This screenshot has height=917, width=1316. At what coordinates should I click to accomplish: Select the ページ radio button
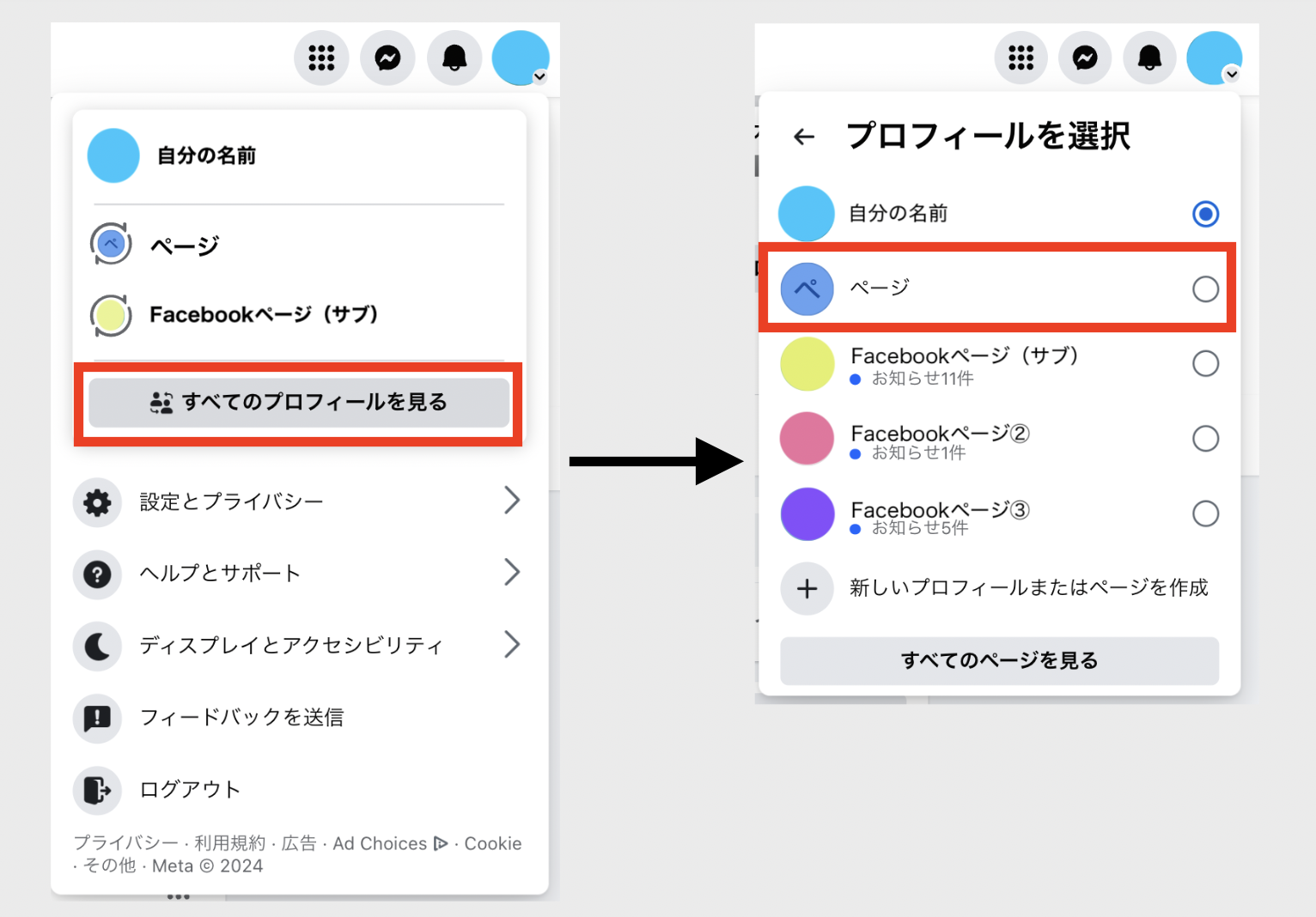click(1207, 289)
